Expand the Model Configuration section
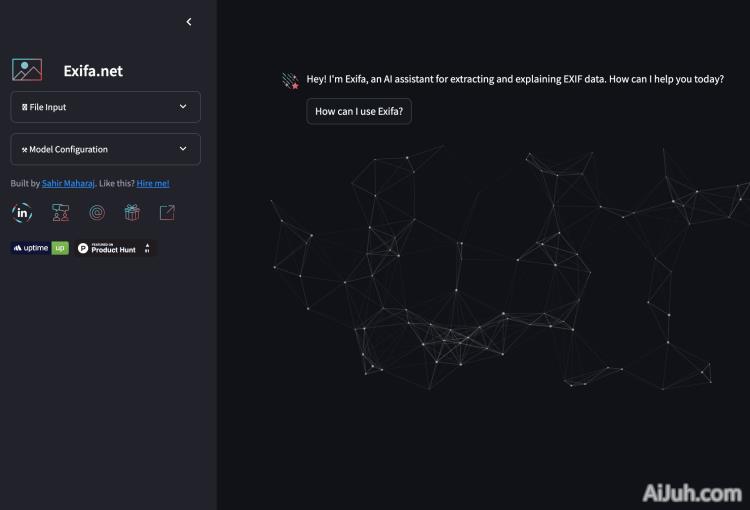The width and height of the screenshot is (750, 510). point(105,149)
